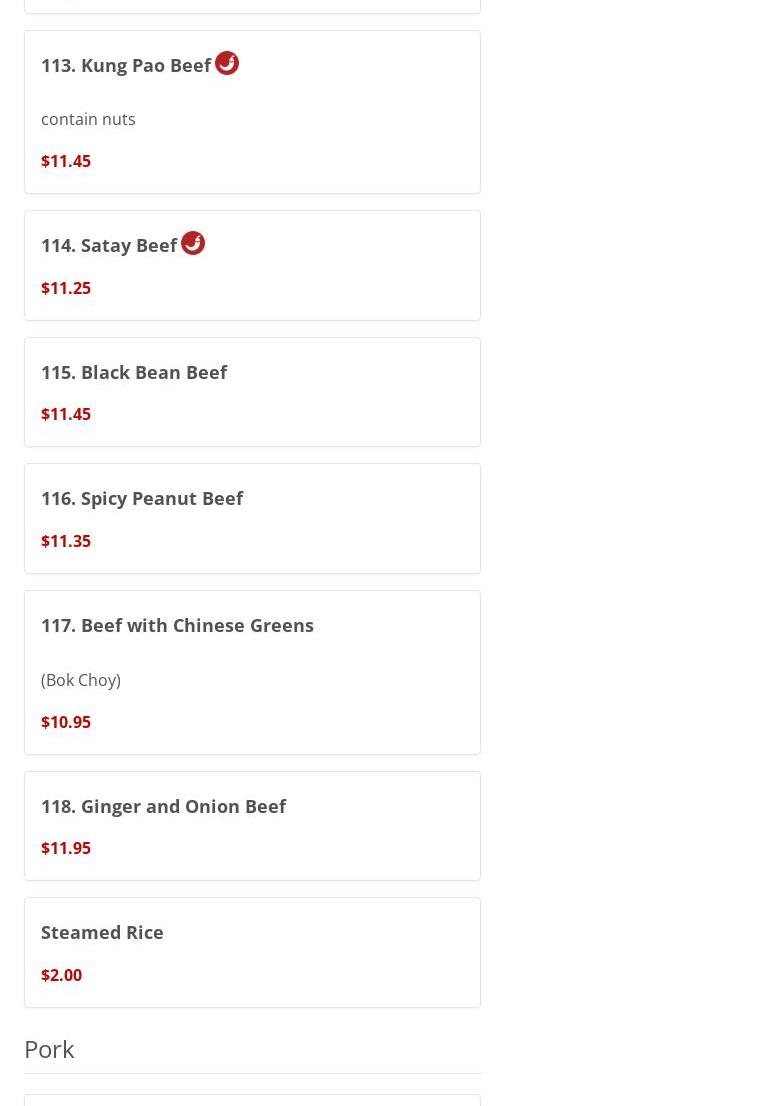Click the $11.25 price under Satay Beef
Viewport: 770px width, 1106px height.
pyautogui.click(x=66, y=288)
